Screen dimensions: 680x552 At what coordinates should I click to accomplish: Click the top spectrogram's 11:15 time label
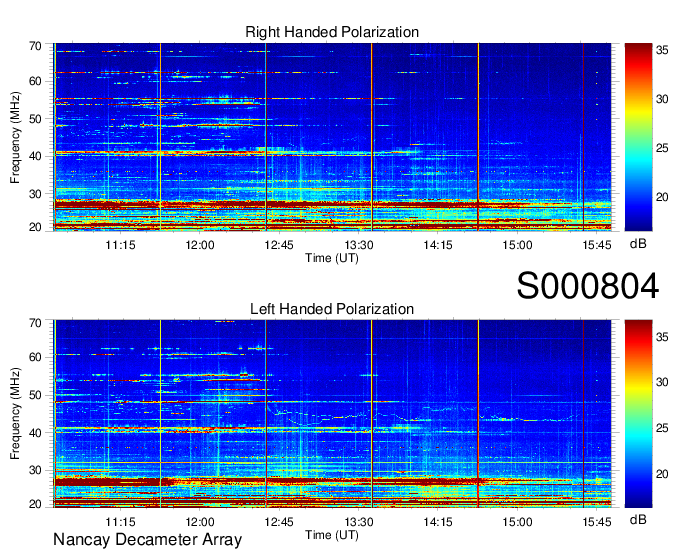pyautogui.click(x=120, y=245)
